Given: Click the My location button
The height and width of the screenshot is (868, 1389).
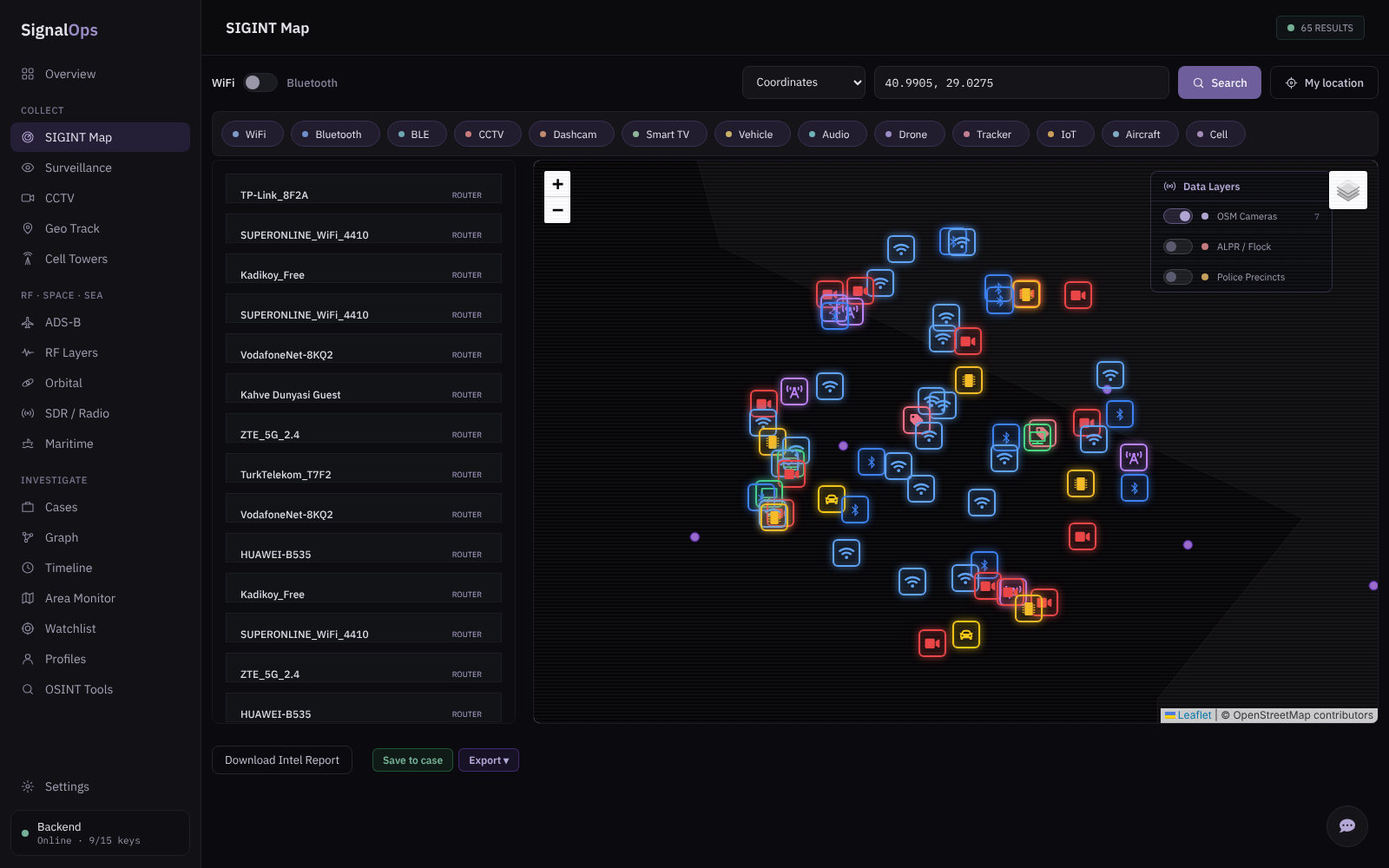Looking at the screenshot, I should click(x=1324, y=82).
